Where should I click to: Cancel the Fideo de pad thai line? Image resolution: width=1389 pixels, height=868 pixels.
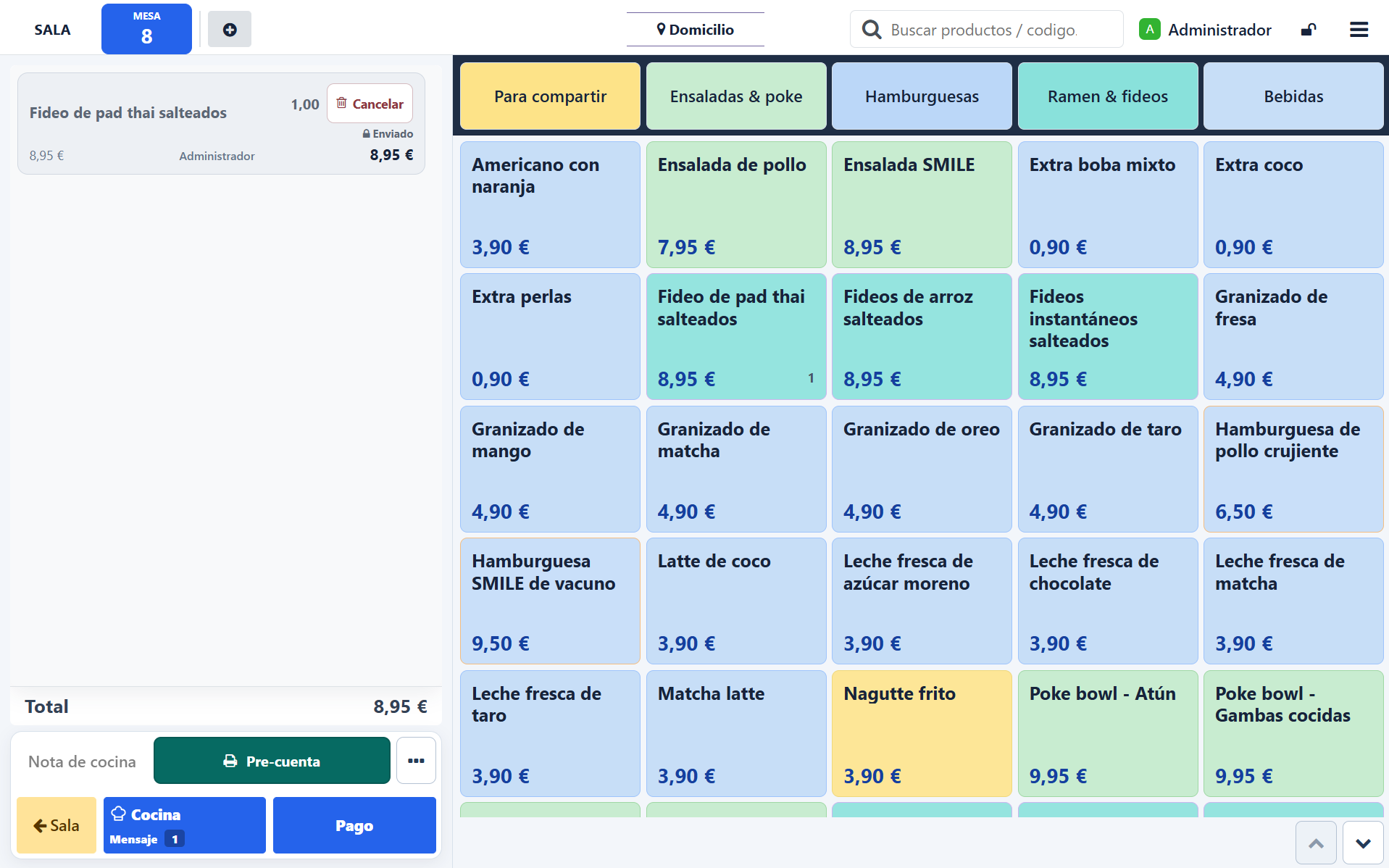370,104
